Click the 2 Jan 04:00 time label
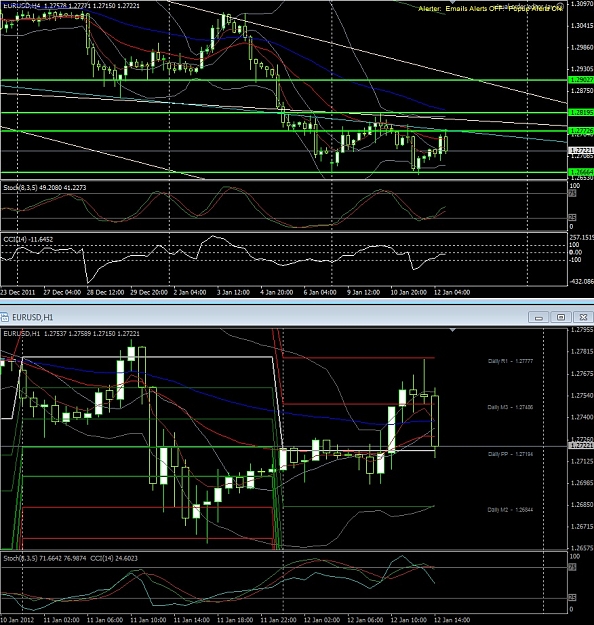 190,292
